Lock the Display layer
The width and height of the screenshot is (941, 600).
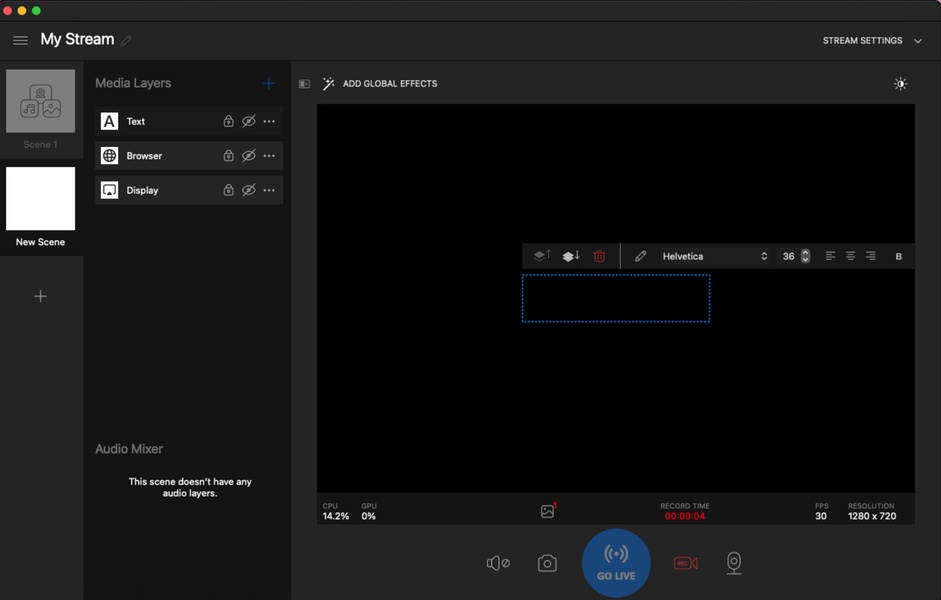228,190
